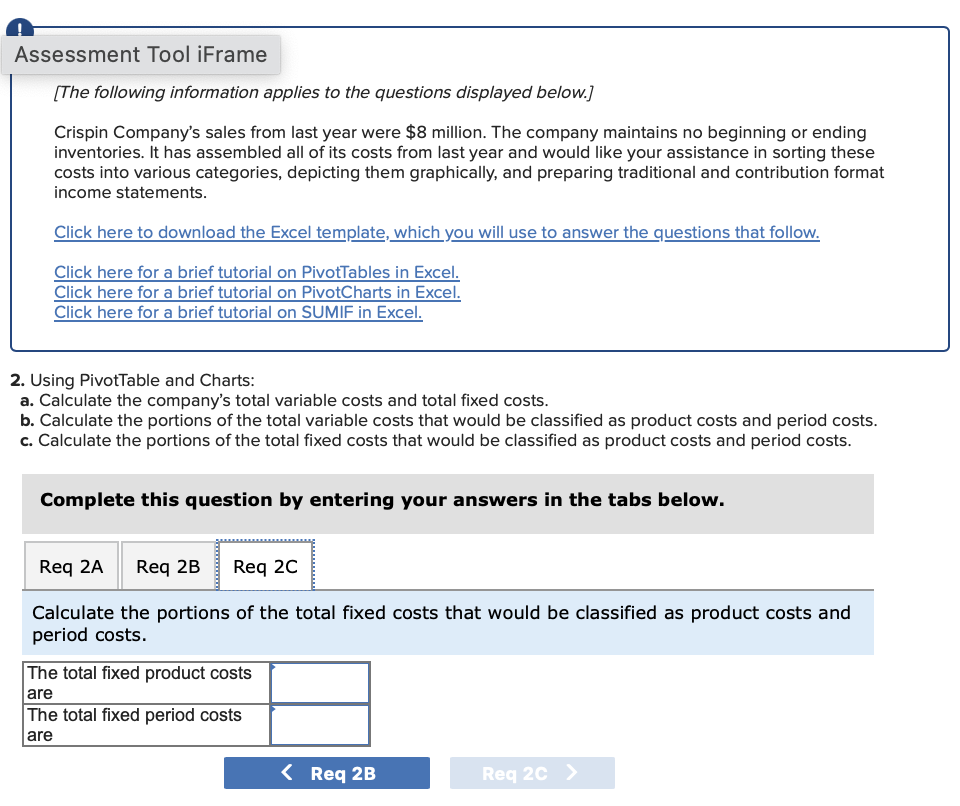The height and width of the screenshot is (806, 960).
Task: Click the total fixed product costs input field
Action: pos(319,682)
